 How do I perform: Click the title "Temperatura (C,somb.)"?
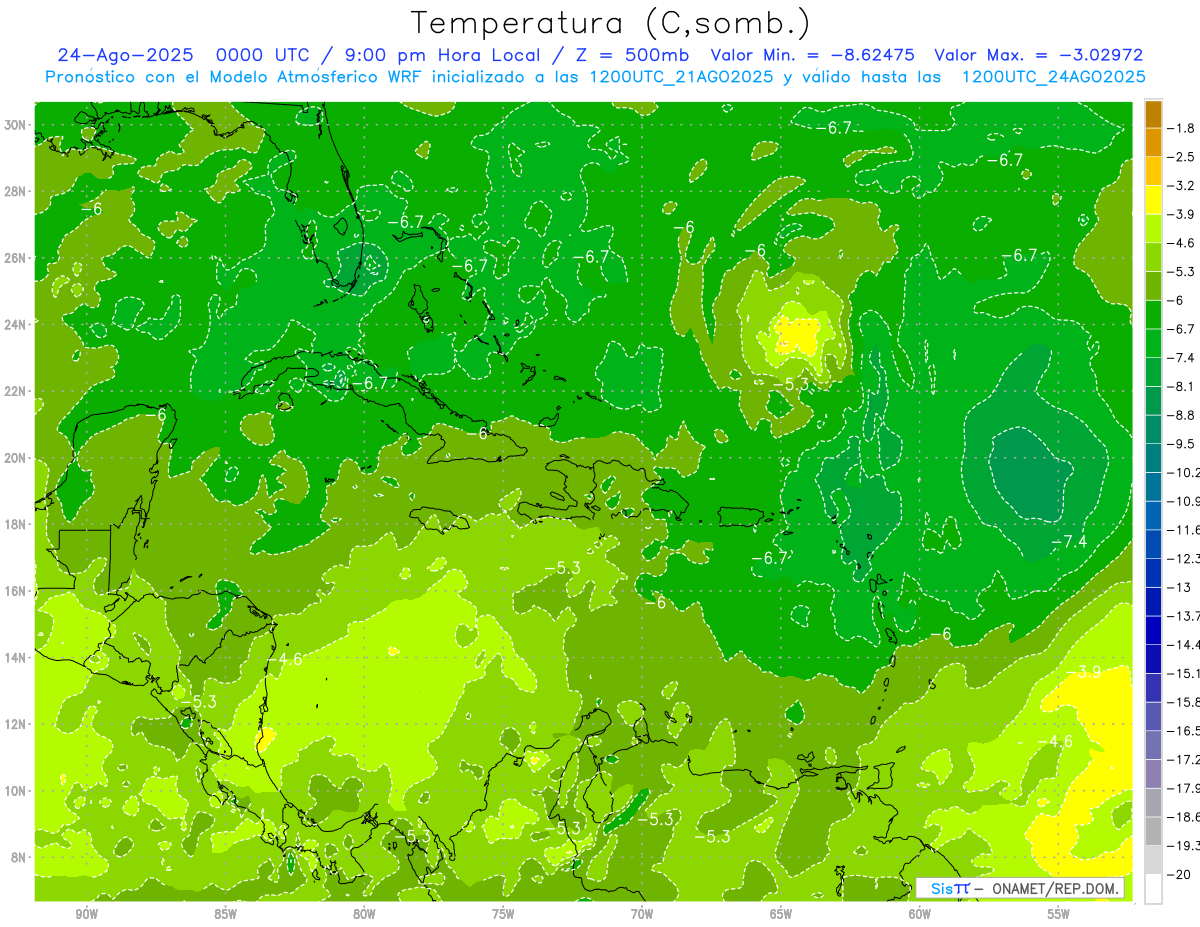click(x=611, y=23)
